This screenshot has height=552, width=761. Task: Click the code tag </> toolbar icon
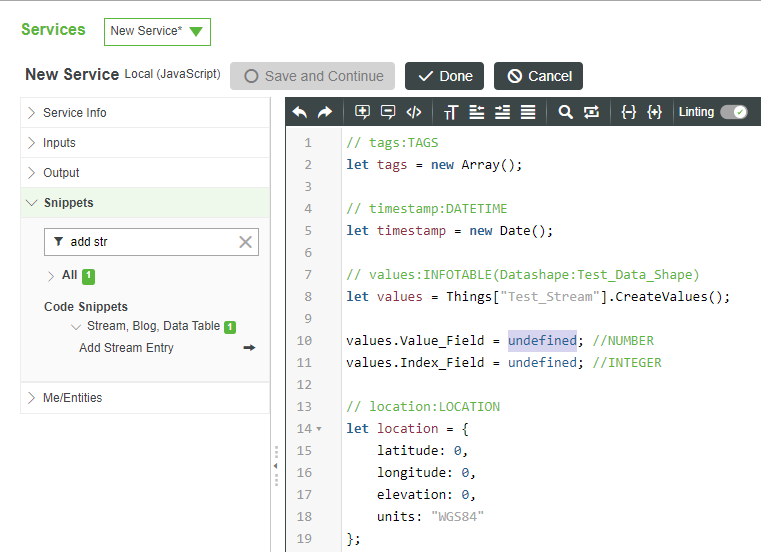[414, 112]
